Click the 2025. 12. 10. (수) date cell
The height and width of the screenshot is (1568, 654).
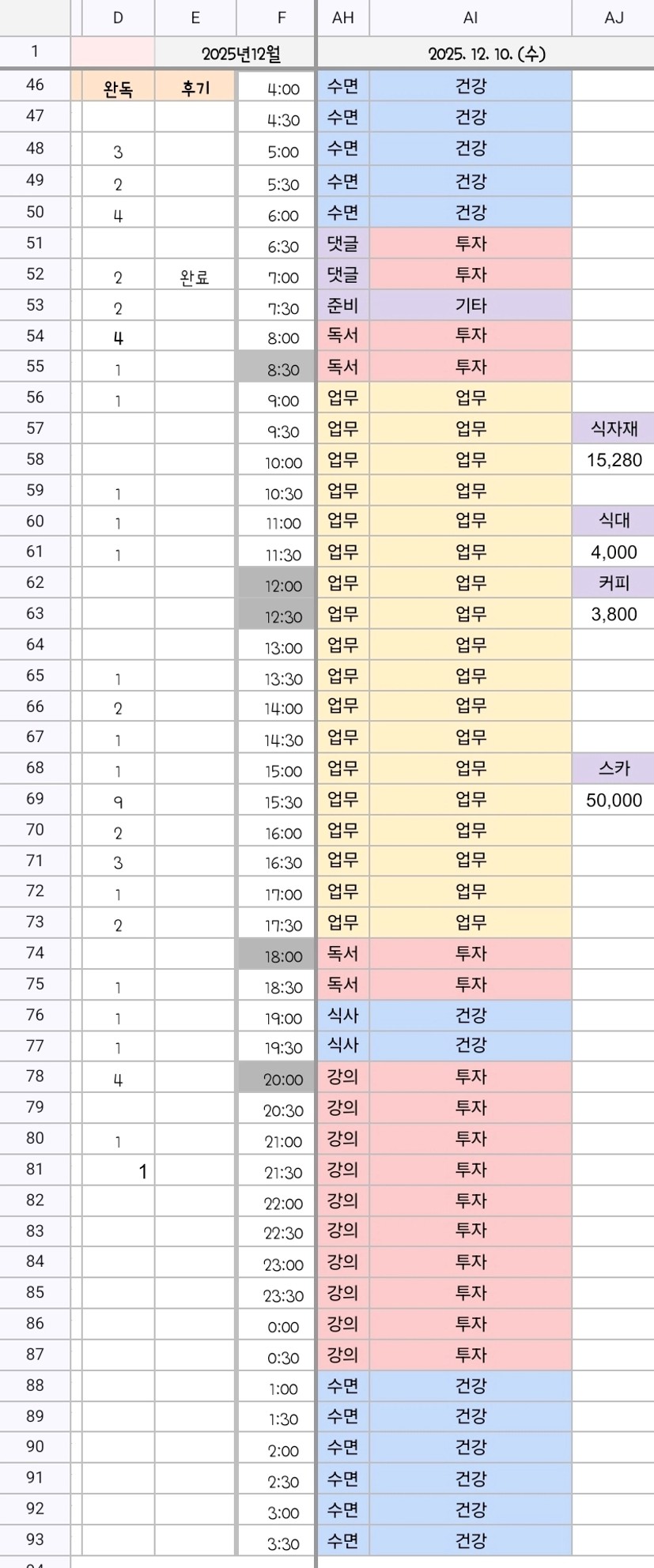[x=486, y=54]
